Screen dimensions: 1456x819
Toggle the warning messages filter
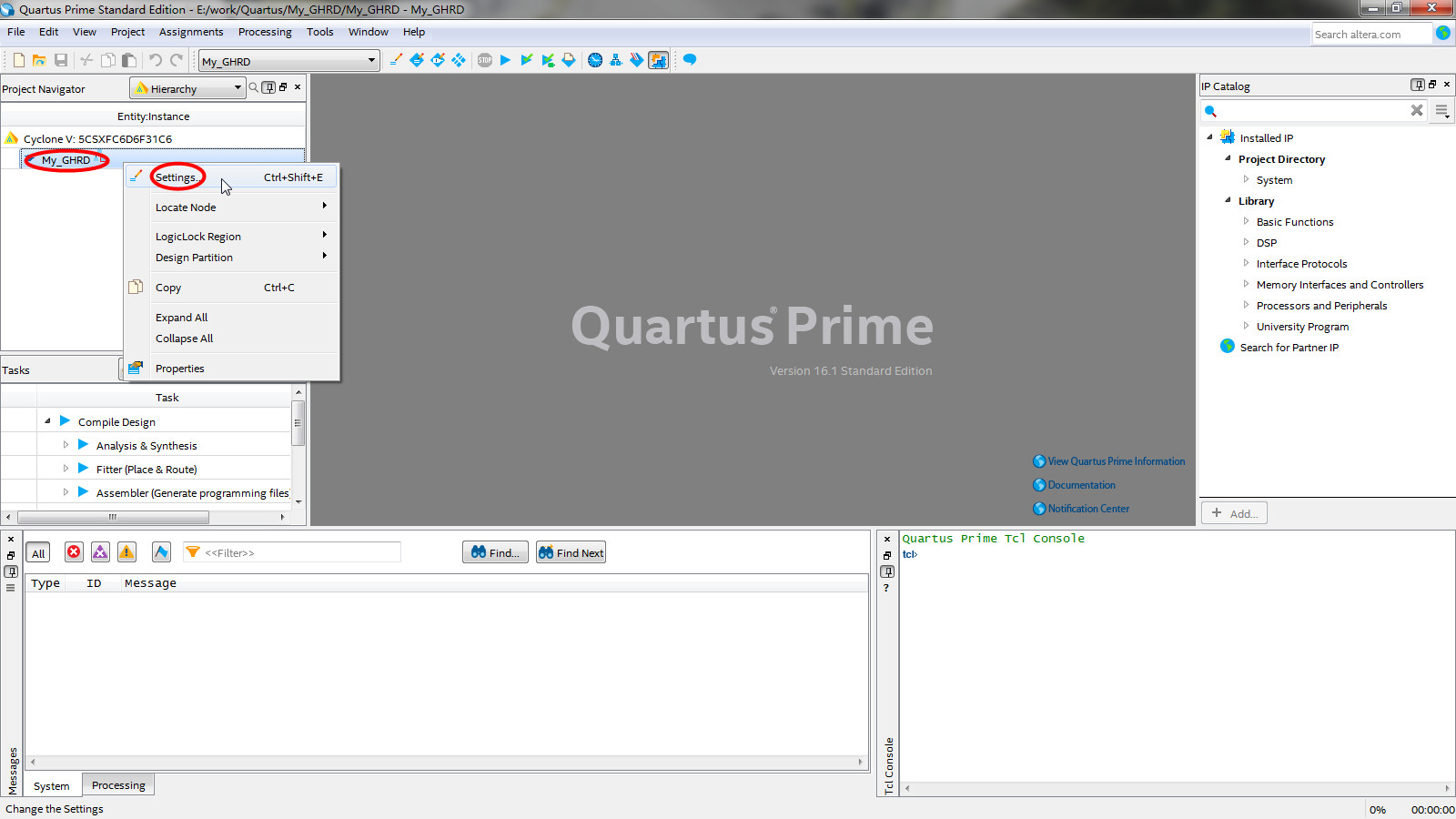point(126,552)
